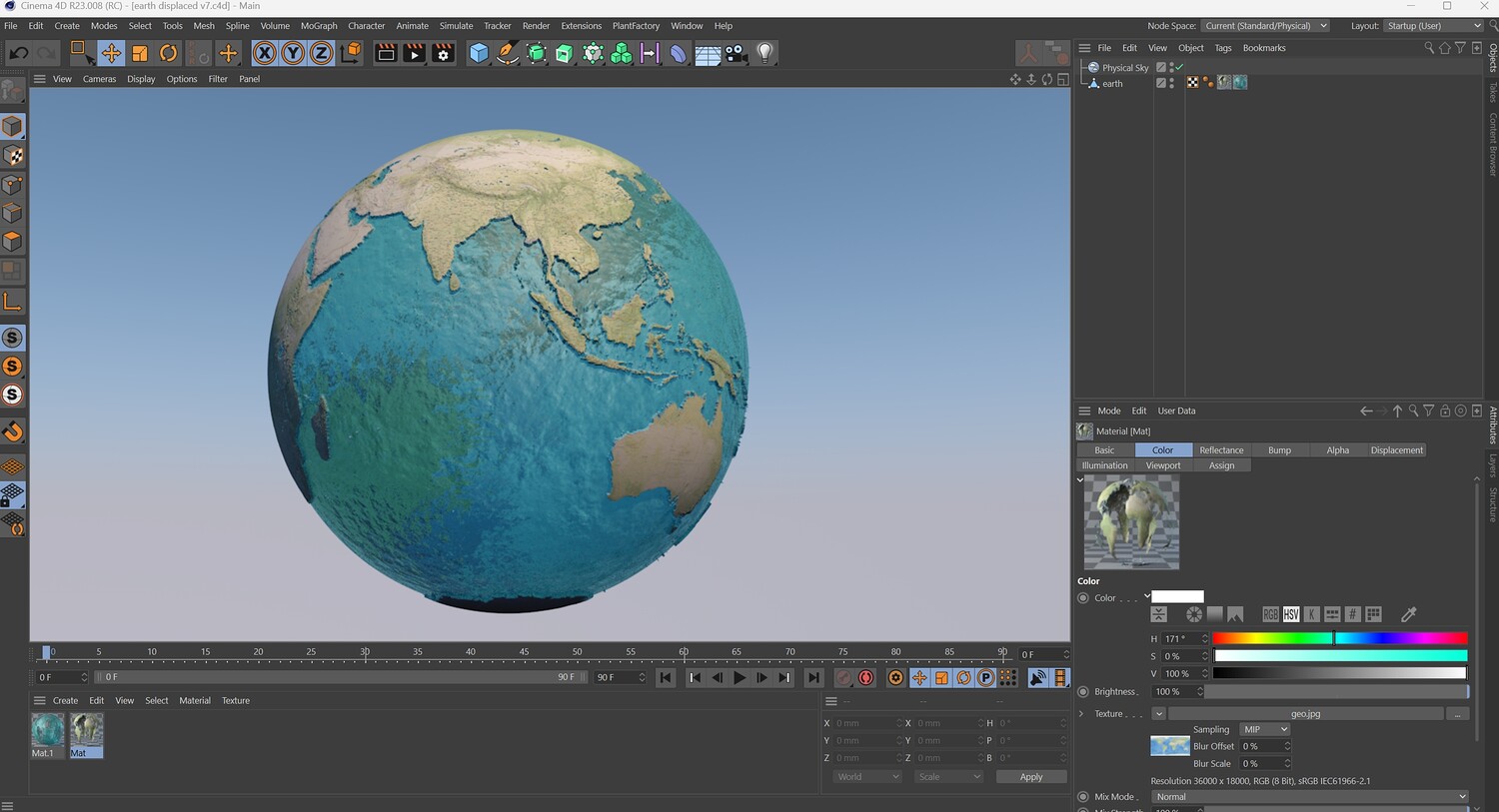This screenshot has height=812, width=1499.
Task: Select the Move tool in top toolbar
Action: [x=111, y=53]
